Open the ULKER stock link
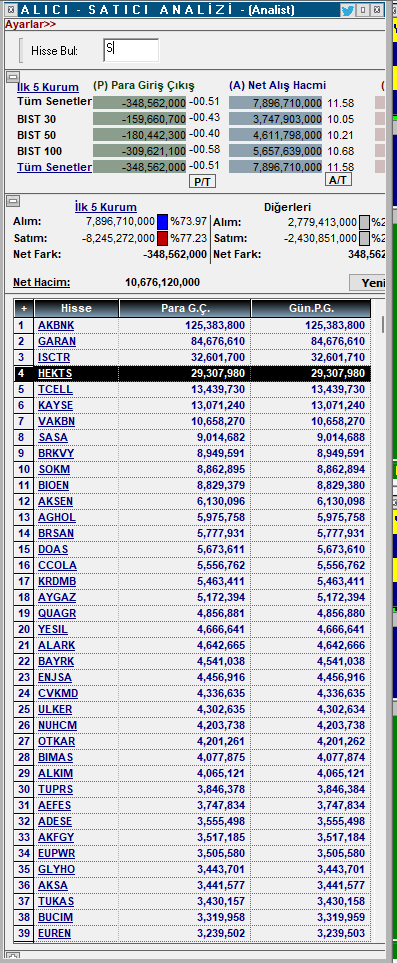The width and height of the screenshot is (397, 963). pyautogui.click(x=55, y=709)
